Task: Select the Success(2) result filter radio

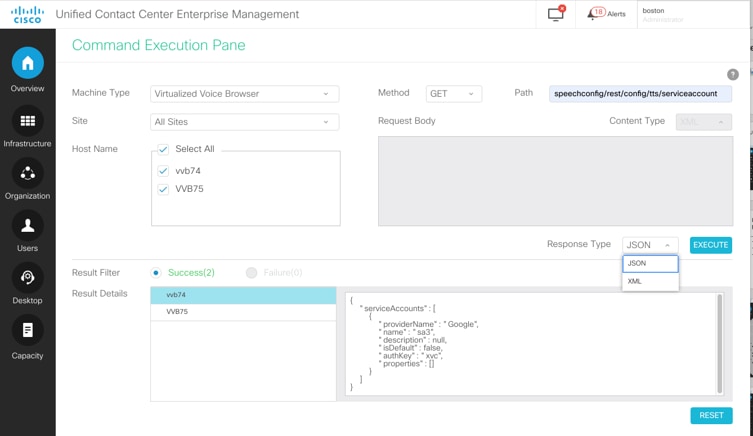Action: point(156,273)
